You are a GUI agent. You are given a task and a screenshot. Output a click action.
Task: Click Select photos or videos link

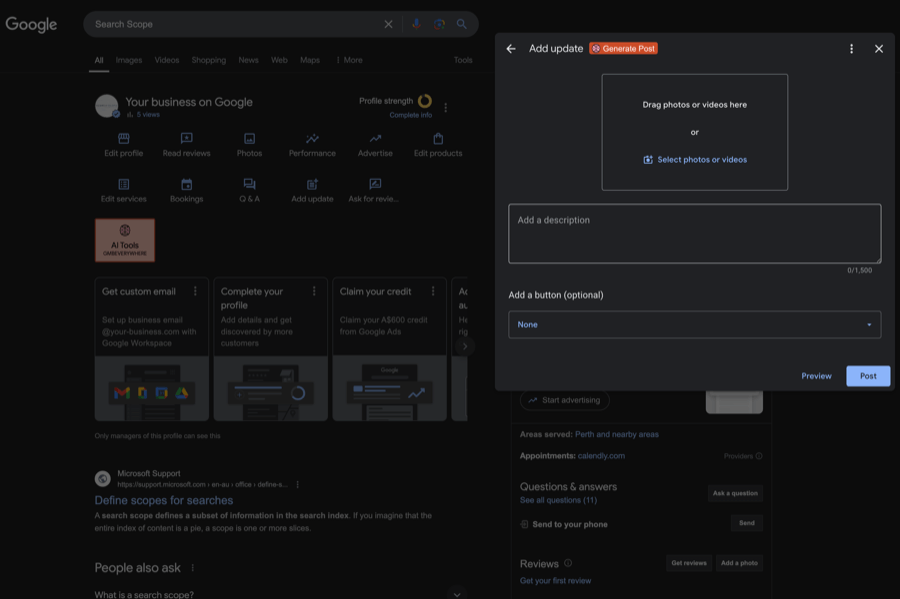click(695, 160)
